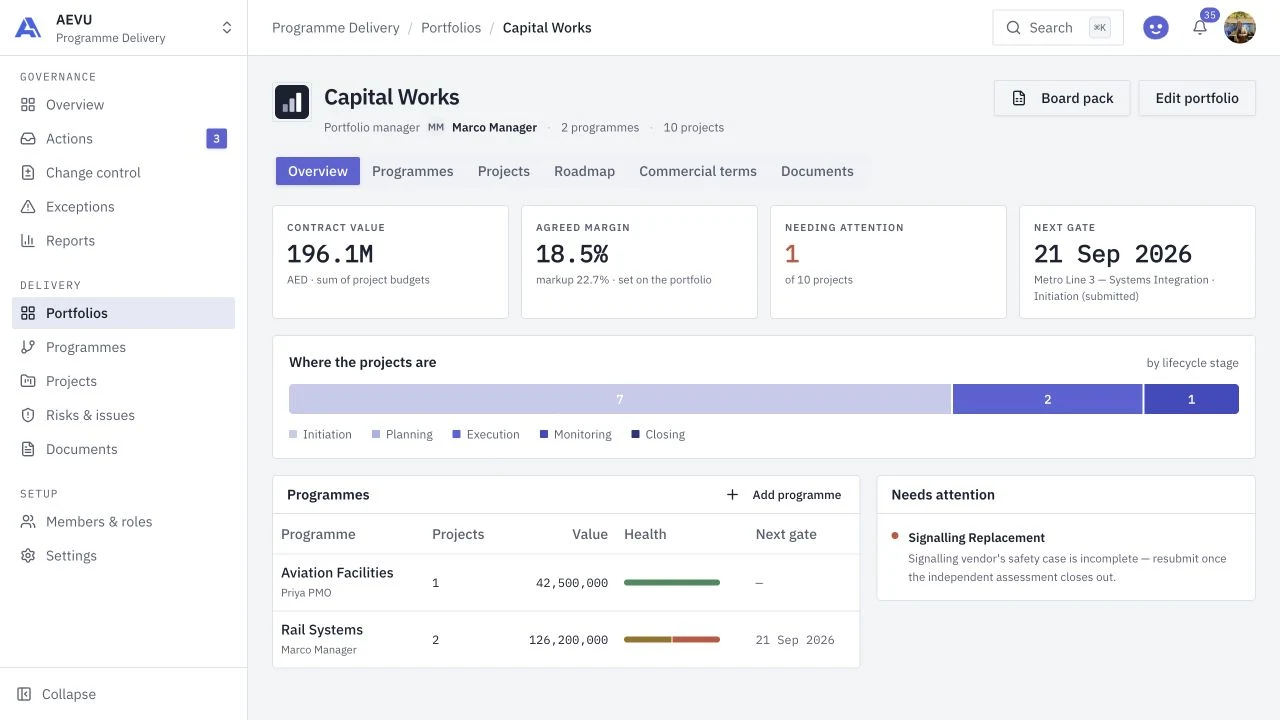This screenshot has height=720, width=1280.
Task: Click the Change control document icon
Action: tap(28, 173)
